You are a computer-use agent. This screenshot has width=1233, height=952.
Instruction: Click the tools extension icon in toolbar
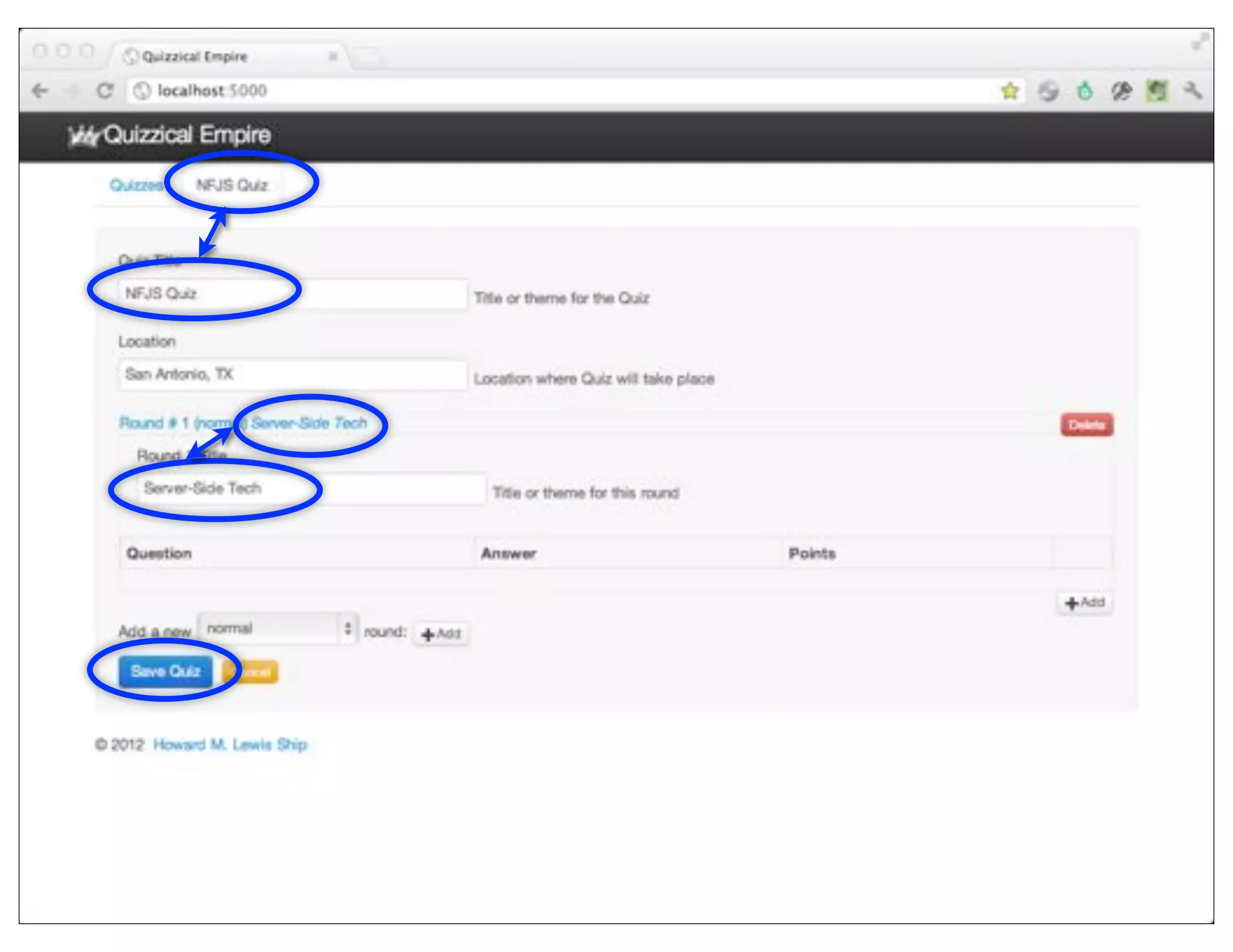click(x=1121, y=91)
